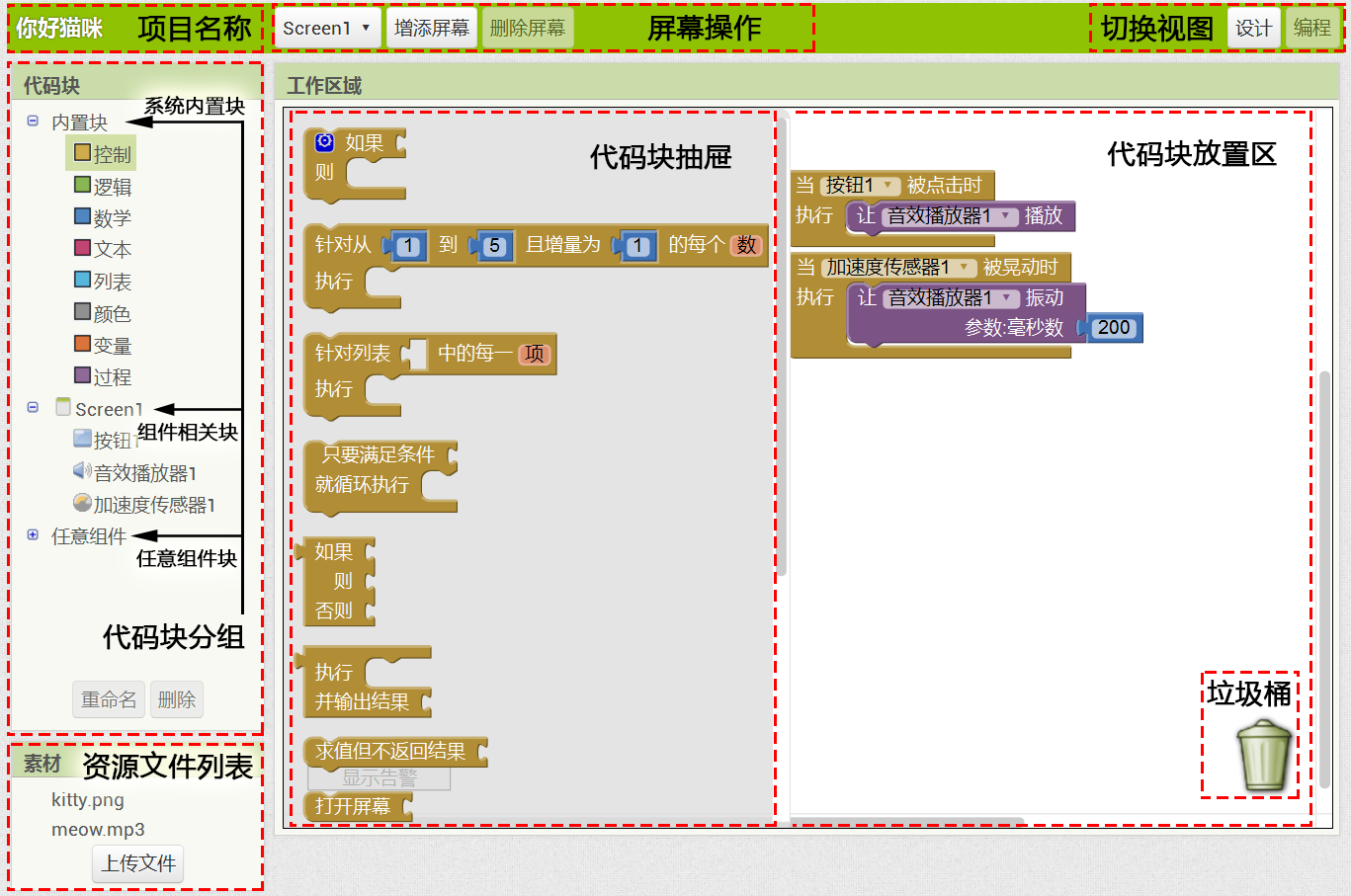
Task: Open 按钮1 dropdown in event block
Action: (x=887, y=185)
